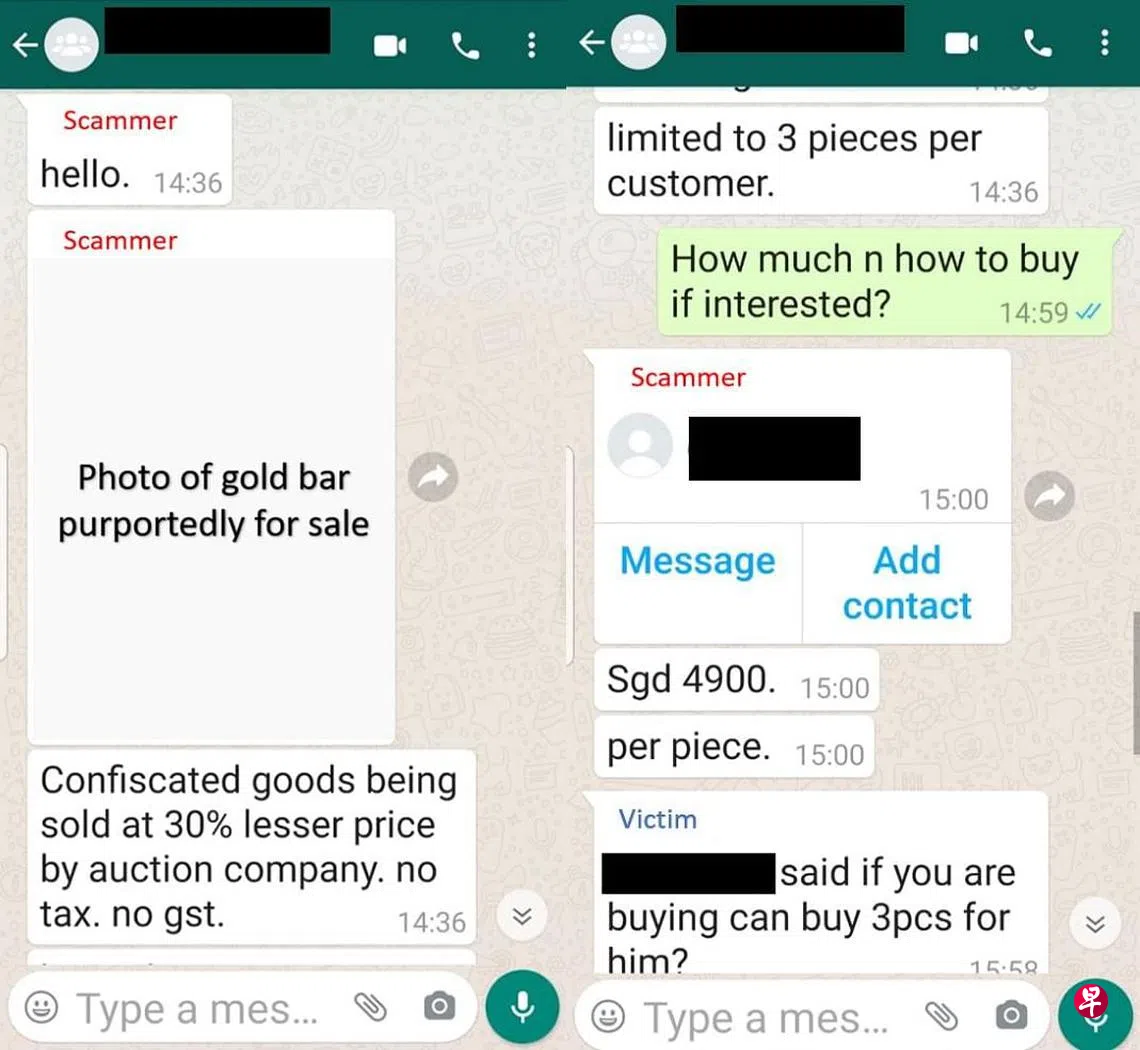
Task: Open camera from left message bar
Action: pyautogui.click(x=439, y=1006)
